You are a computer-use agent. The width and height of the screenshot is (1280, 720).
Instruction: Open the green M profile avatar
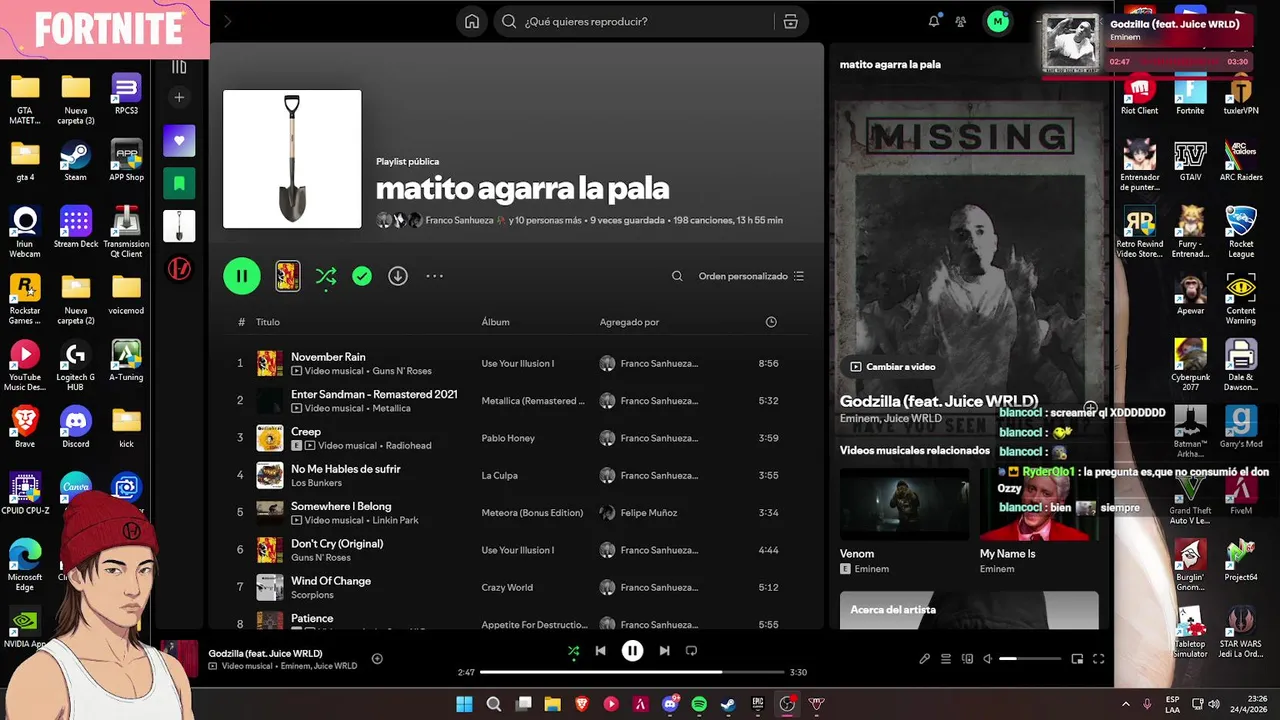coord(997,21)
